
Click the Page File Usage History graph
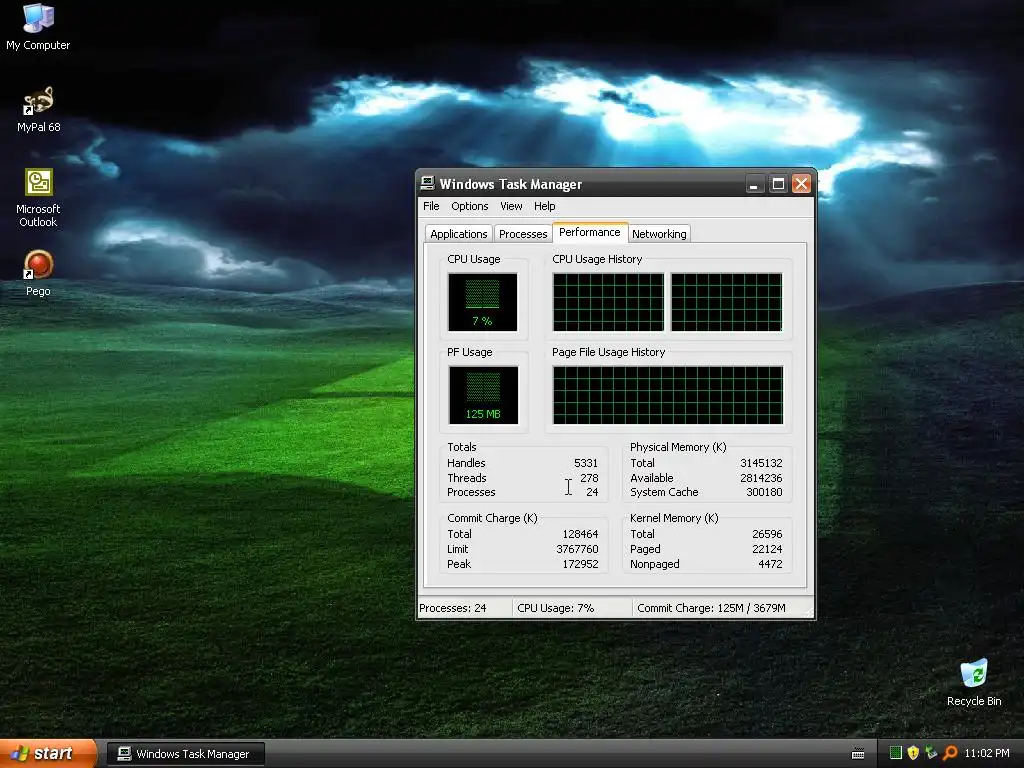tap(667, 395)
